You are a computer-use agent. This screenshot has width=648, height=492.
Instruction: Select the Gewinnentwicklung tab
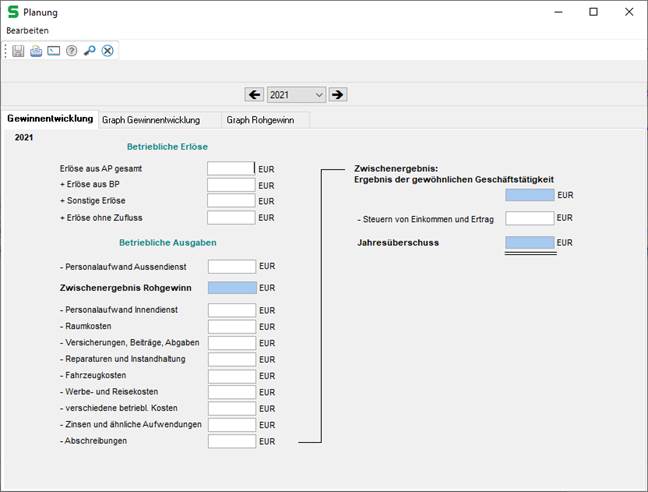click(x=50, y=119)
